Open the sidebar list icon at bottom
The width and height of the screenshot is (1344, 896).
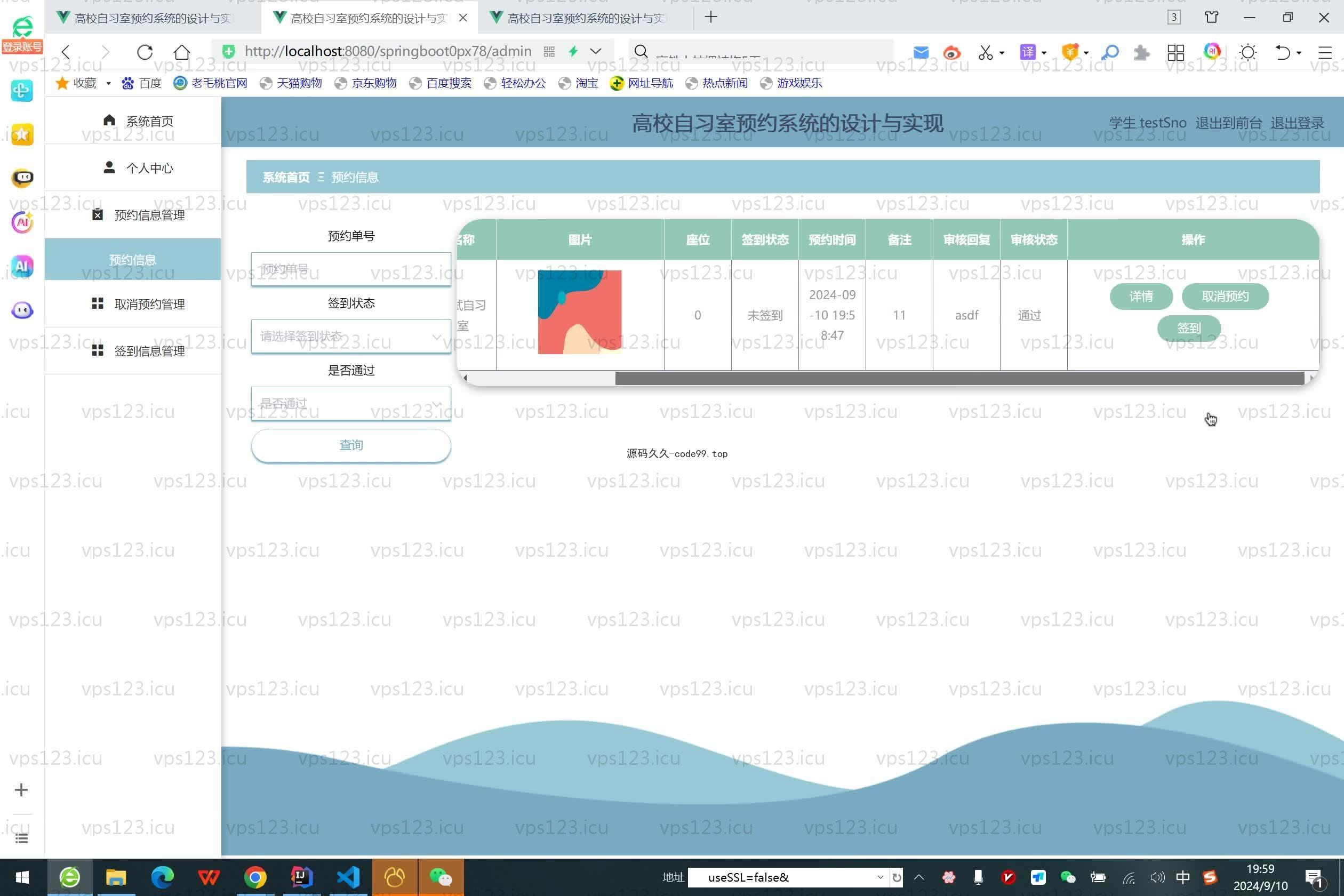(21, 838)
